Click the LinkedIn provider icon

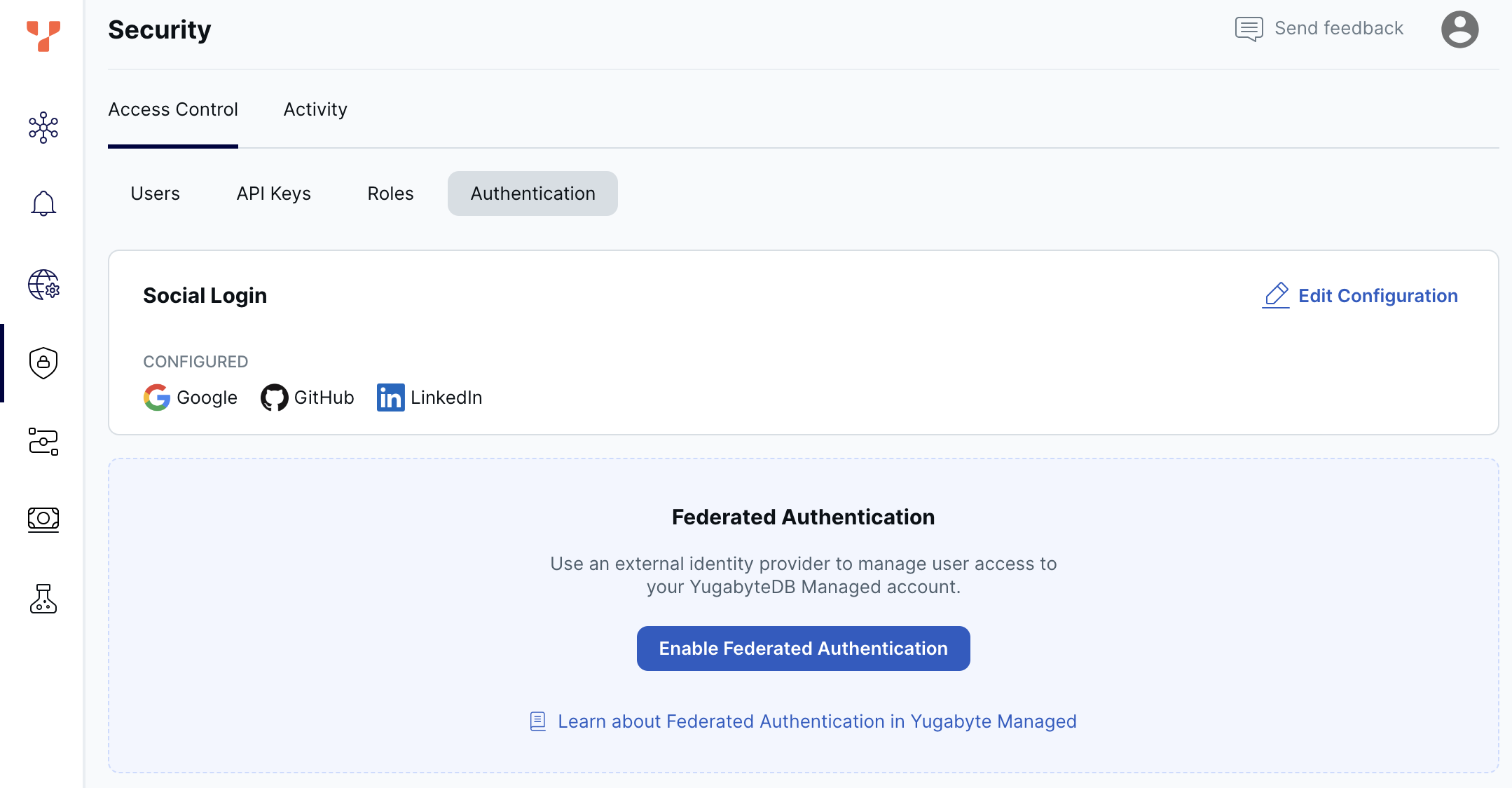(x=390, y=398)
